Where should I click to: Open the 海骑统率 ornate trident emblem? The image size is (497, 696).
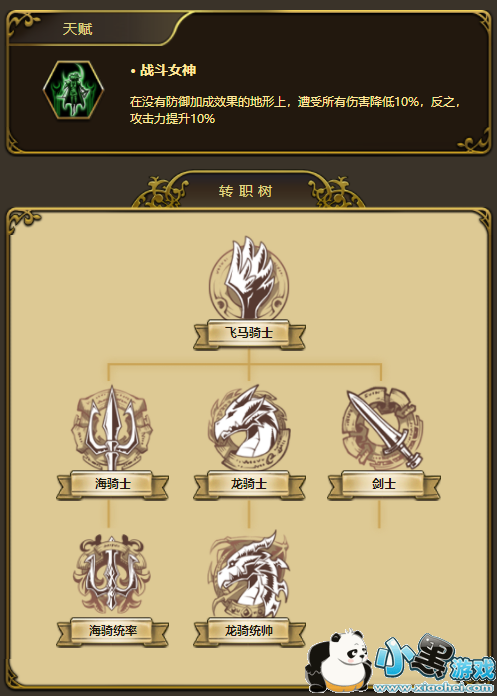112,575
